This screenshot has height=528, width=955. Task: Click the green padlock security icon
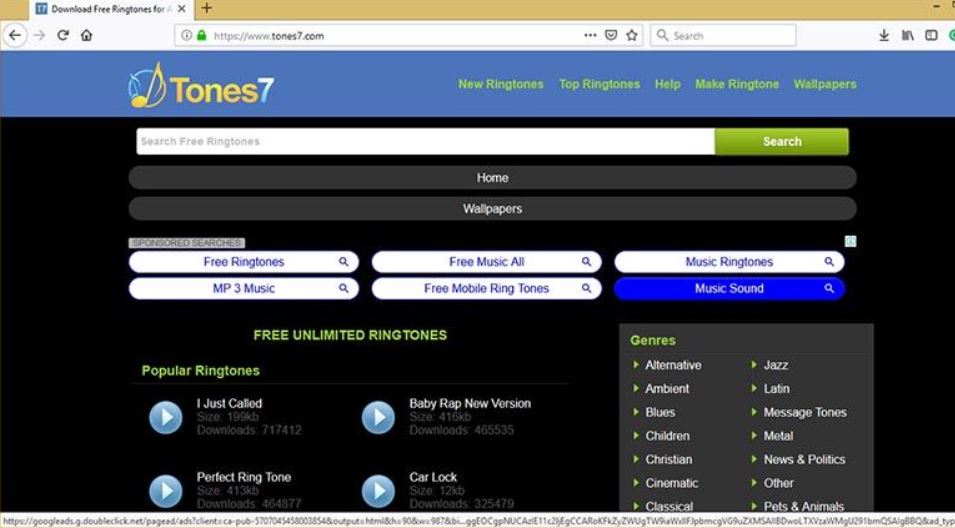202,35
